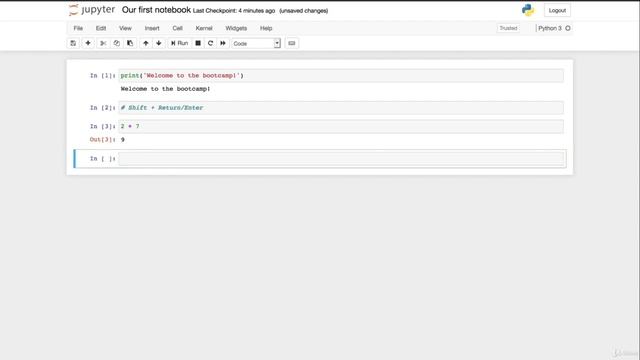Click the Out[3] result 9
This screenshot has height=360, width=640.
122,140
